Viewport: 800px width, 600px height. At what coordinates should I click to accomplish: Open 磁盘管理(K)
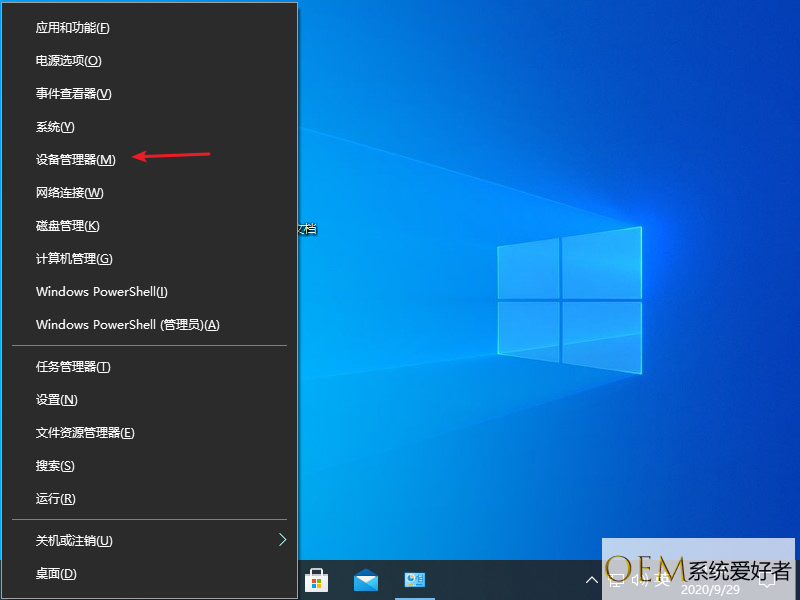(x=68, y=226)
